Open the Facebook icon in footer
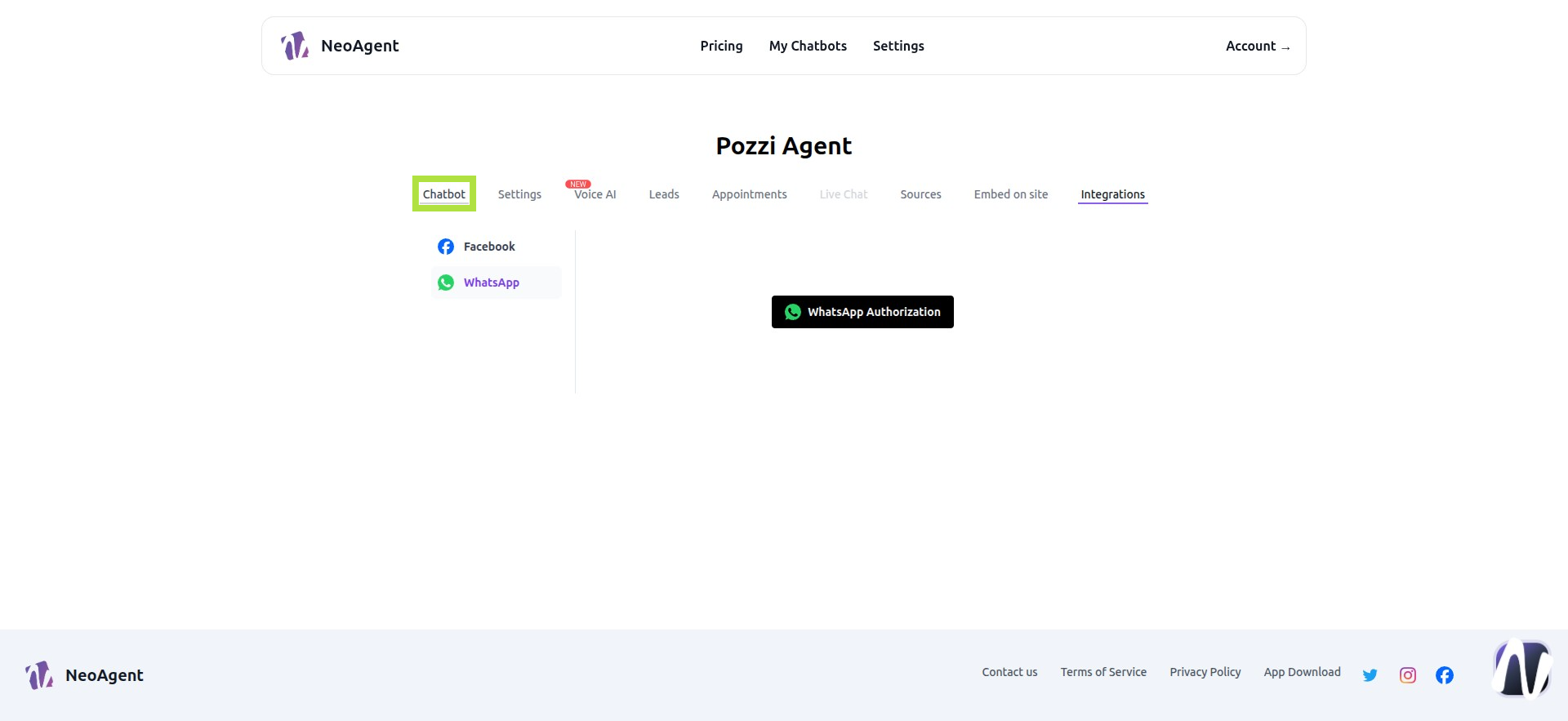This screenshot has height=721, width=1568. pyautogui.click(x=1445, y=675)
